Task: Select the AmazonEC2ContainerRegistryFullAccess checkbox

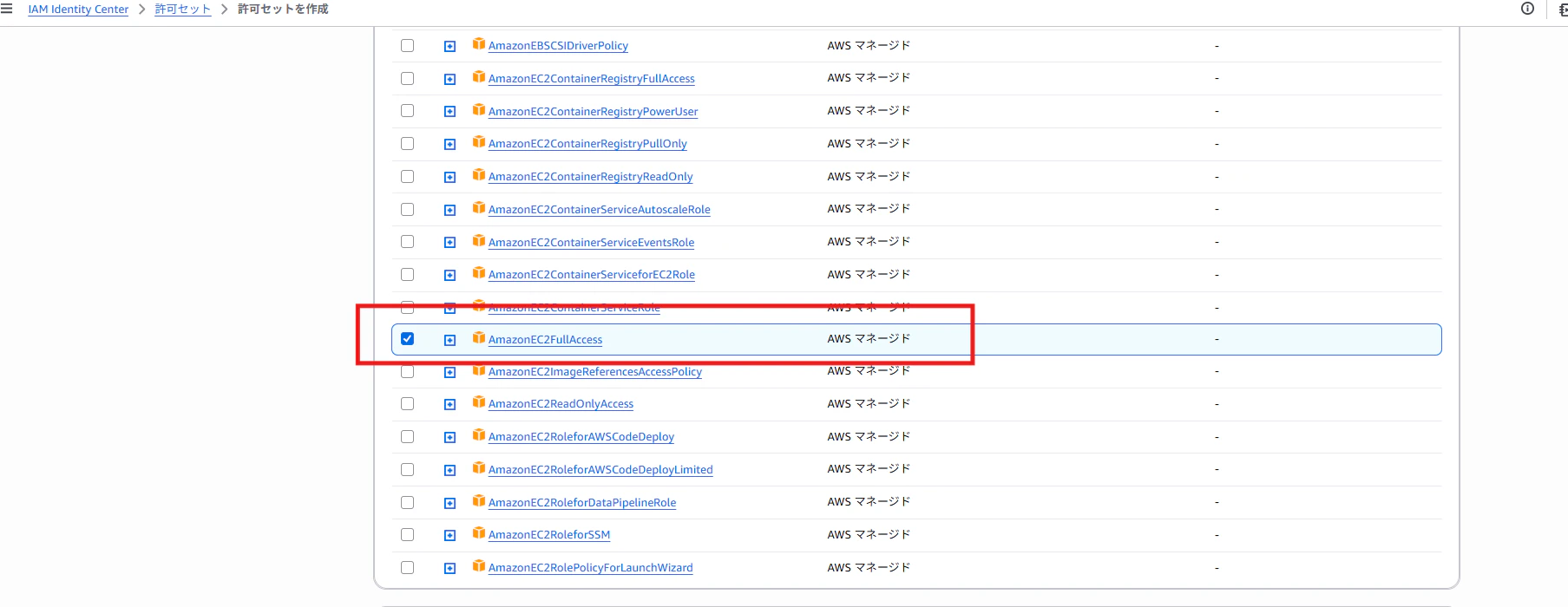Action: coord(407,78)
